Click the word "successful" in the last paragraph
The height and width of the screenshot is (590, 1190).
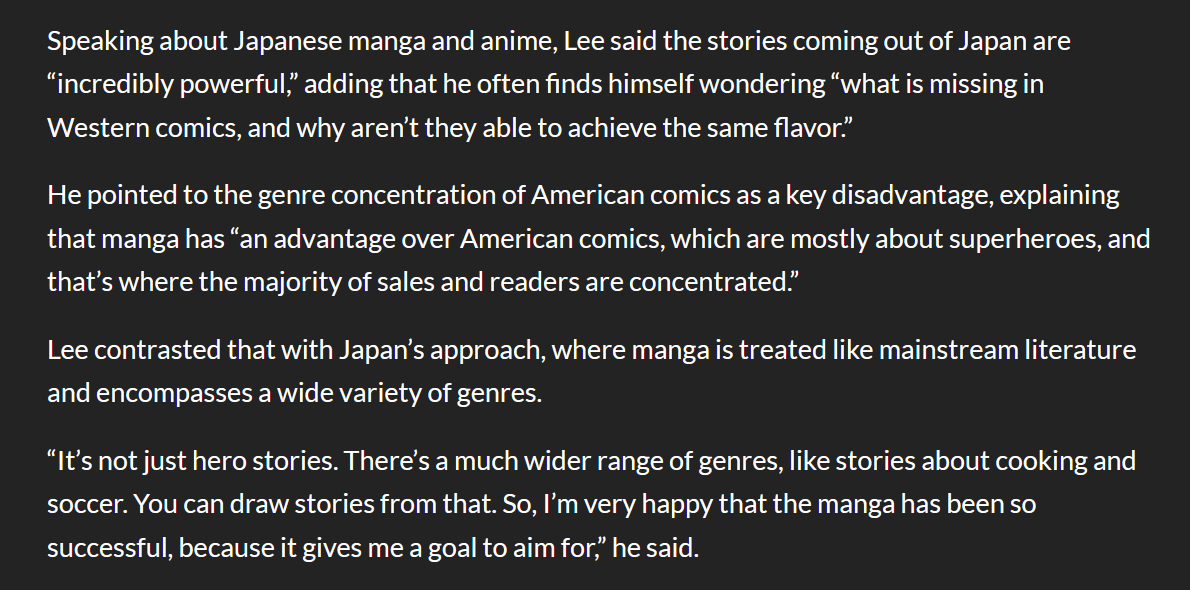(x=108, y=548)
